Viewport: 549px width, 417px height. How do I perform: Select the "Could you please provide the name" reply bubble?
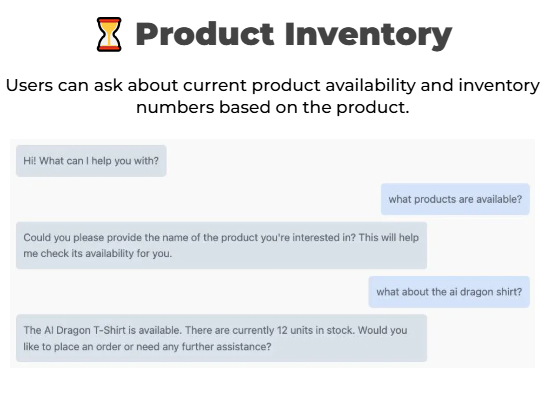(x=221, y=245)
